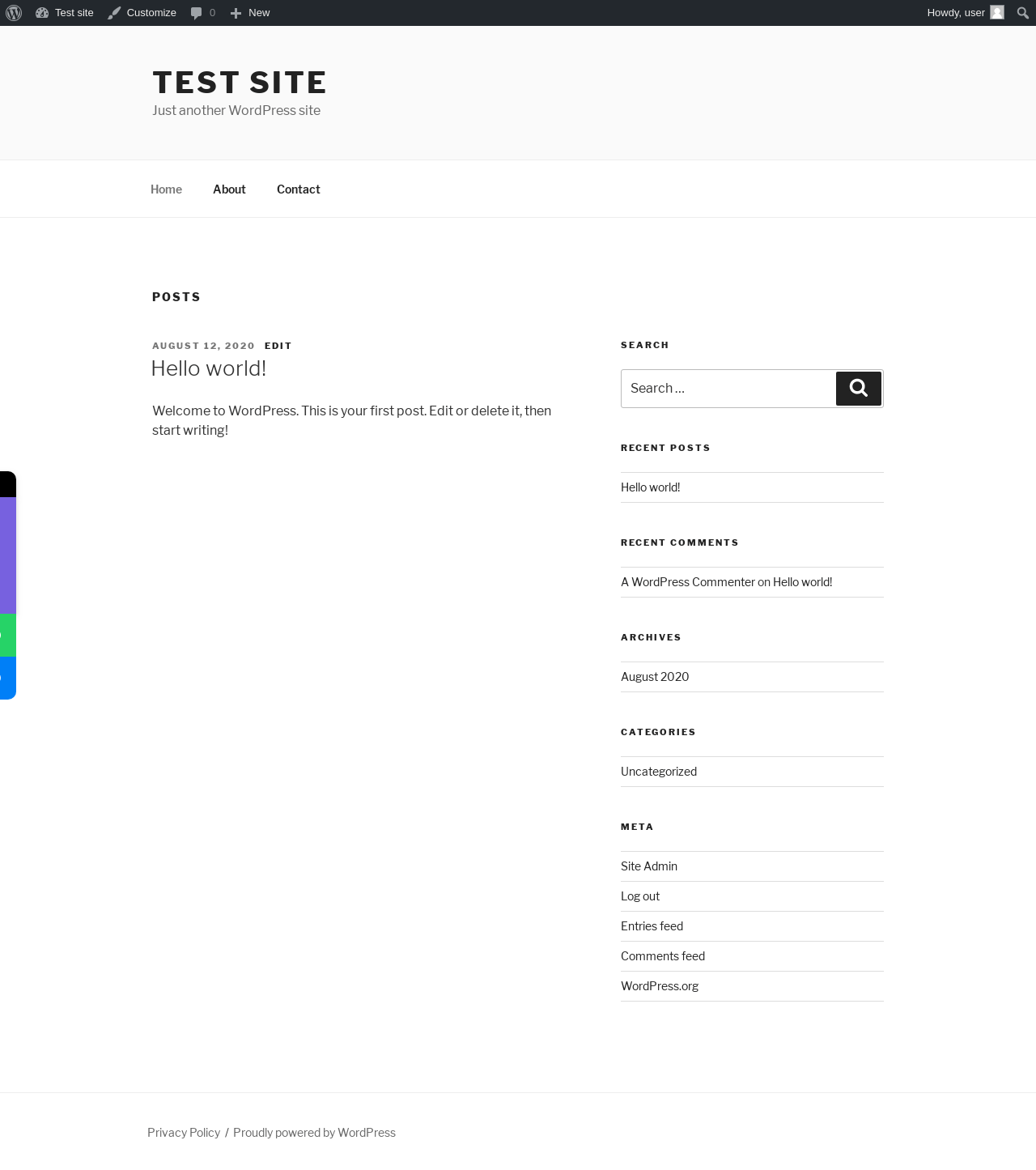The height and width of the screenshot is (1170, 1036).
Task: Open the August 2020 archive link
Action: tap(655, 677)
